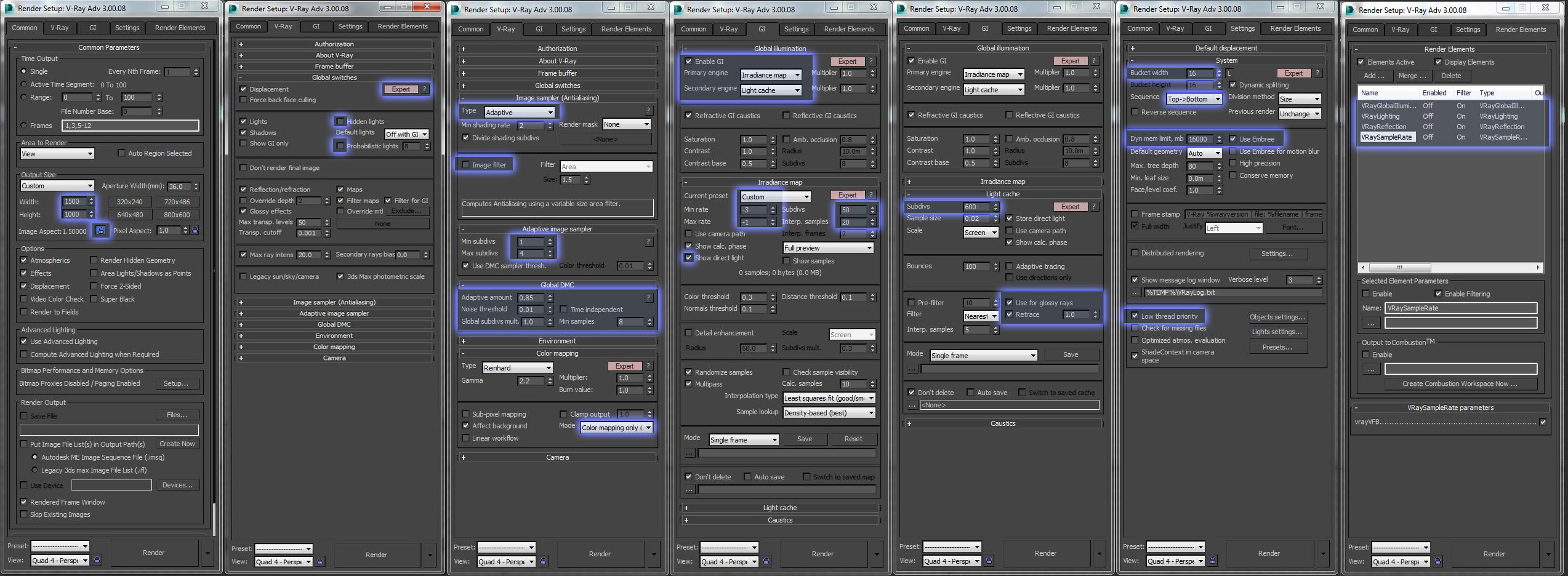Open the Output Size Custom dropdown
The width and height of the screenshot is (1568, 576).
57,186
